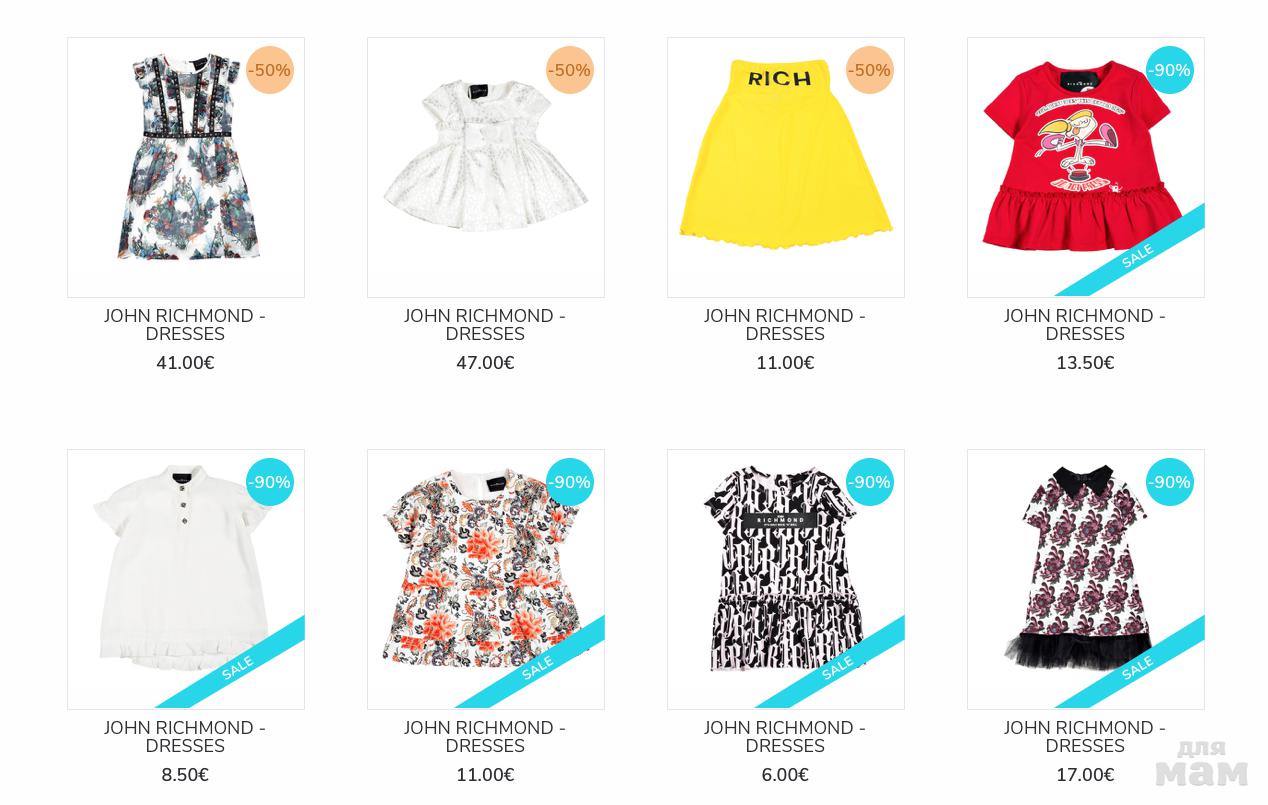The width and height of the screenshot is (1268, 805).
Task: Open the black and white Richmond logo dress thumbnail
Action: click(786, 579)
